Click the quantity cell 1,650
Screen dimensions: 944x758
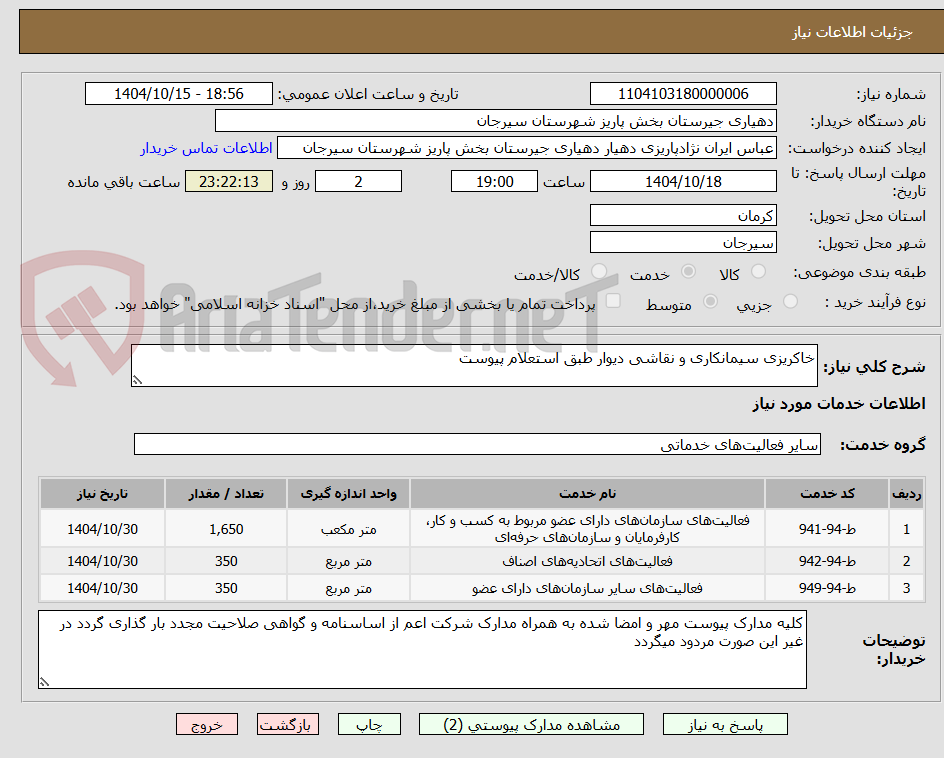[226, 529]
